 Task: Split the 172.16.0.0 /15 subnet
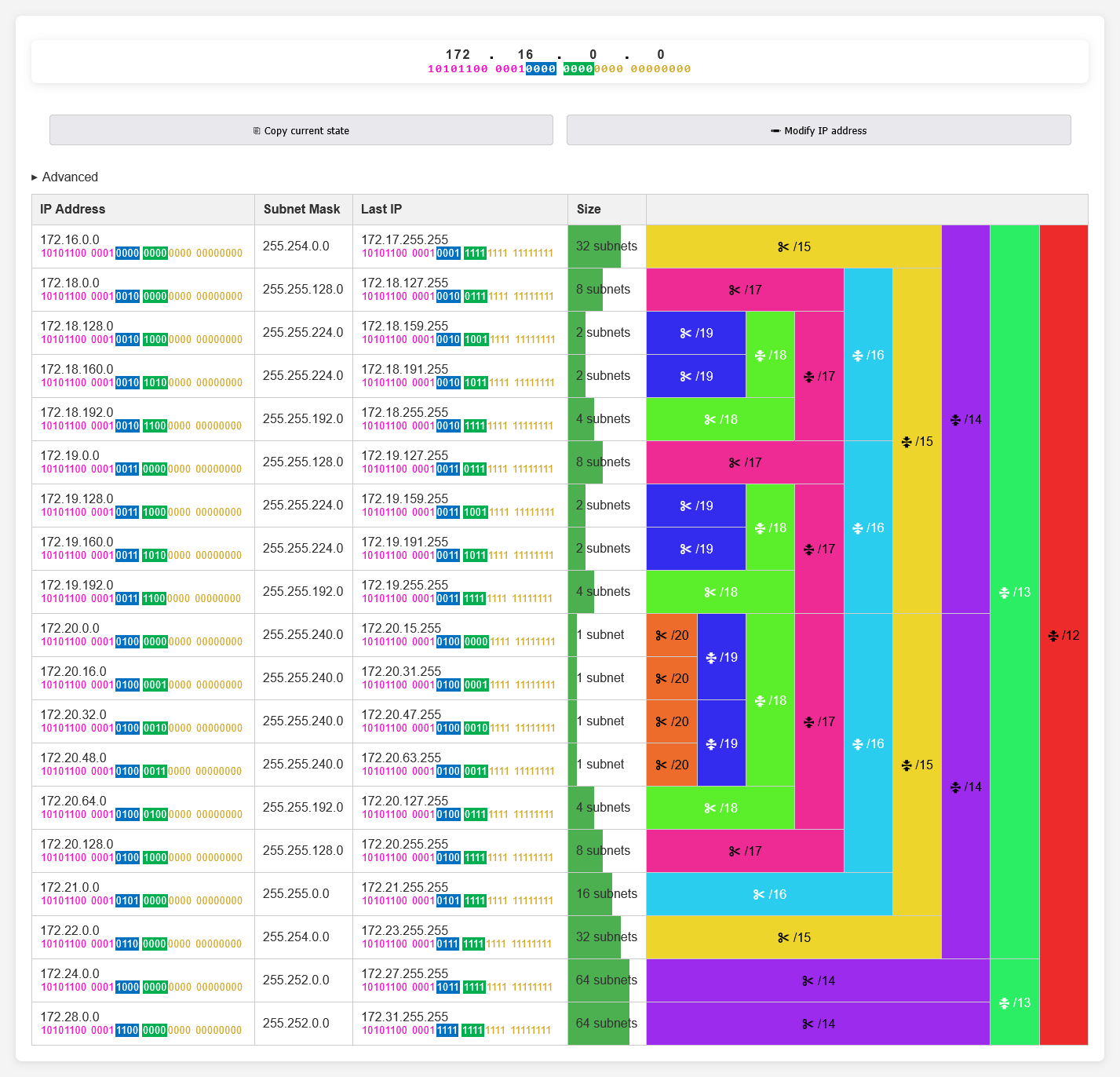pyautogui.click(x=793, y=246)
